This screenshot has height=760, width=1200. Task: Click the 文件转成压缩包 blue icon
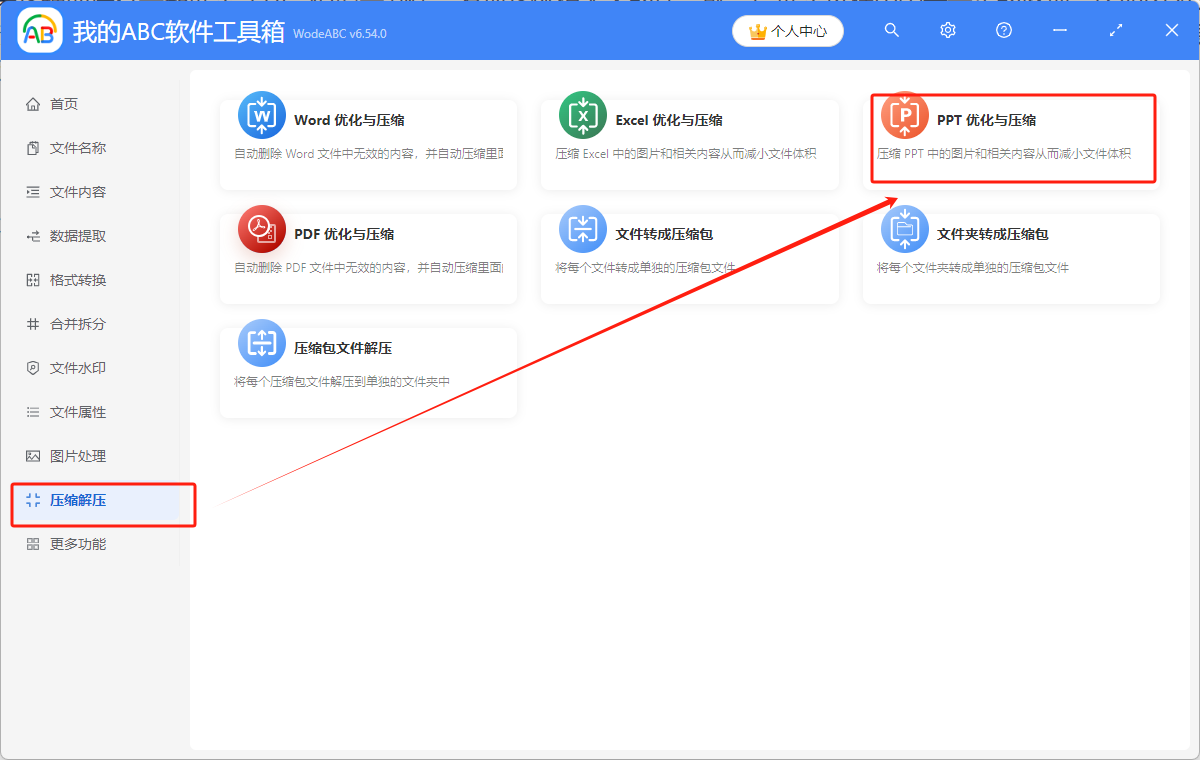click(582, 233)
